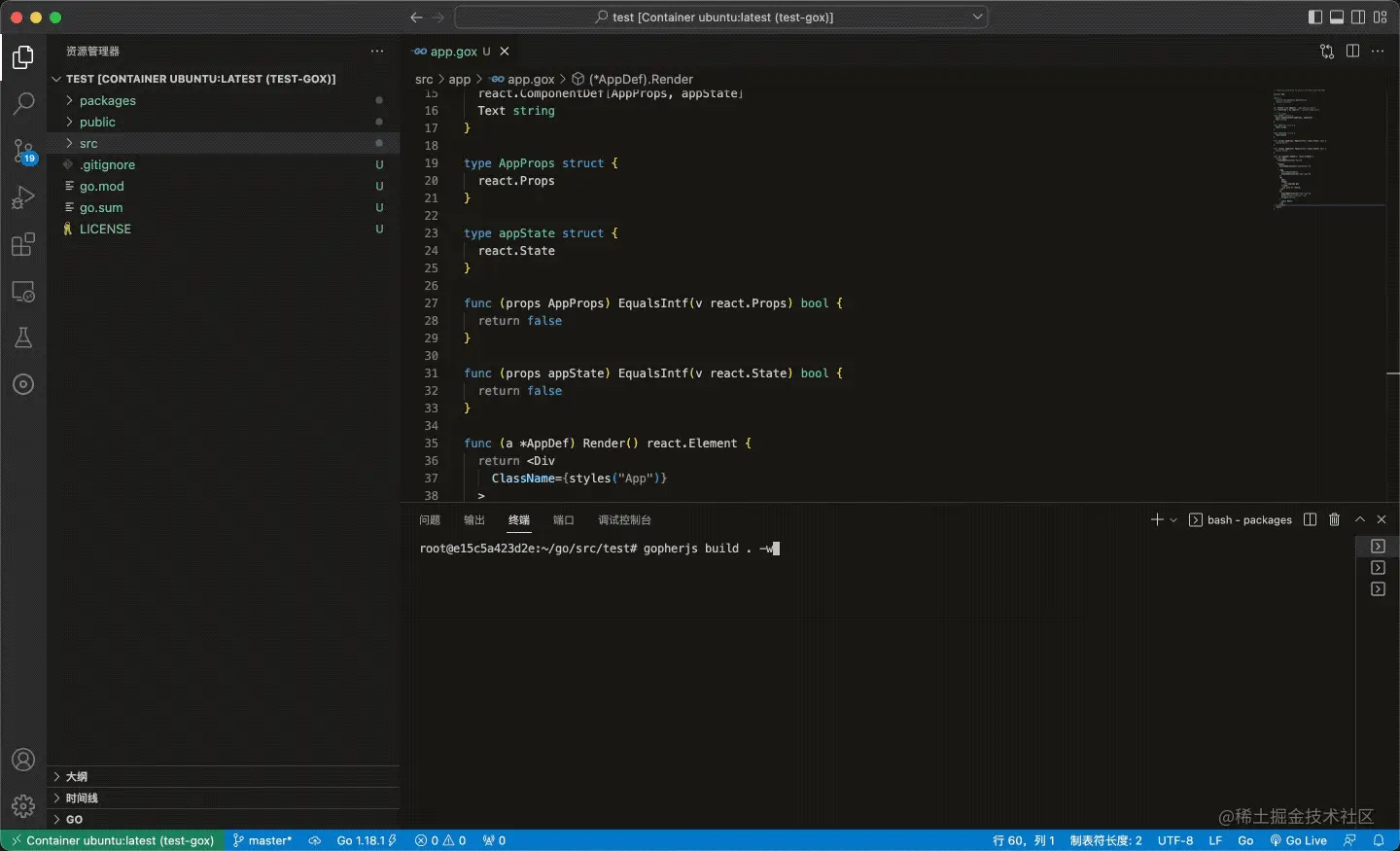Open the Testing flask icon
This screenshot has width=1400, height=851.
coord(23,337)
